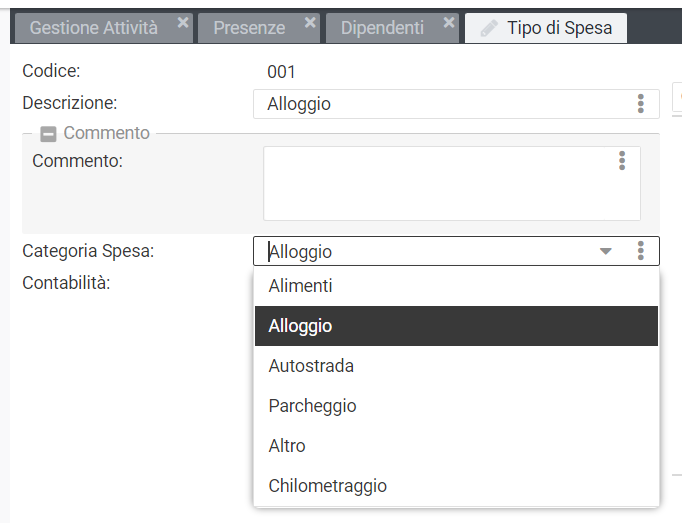Viewport: 682px width, 523px height.
Task: Open the Dipendenti tab
Action: coord(382,28)
